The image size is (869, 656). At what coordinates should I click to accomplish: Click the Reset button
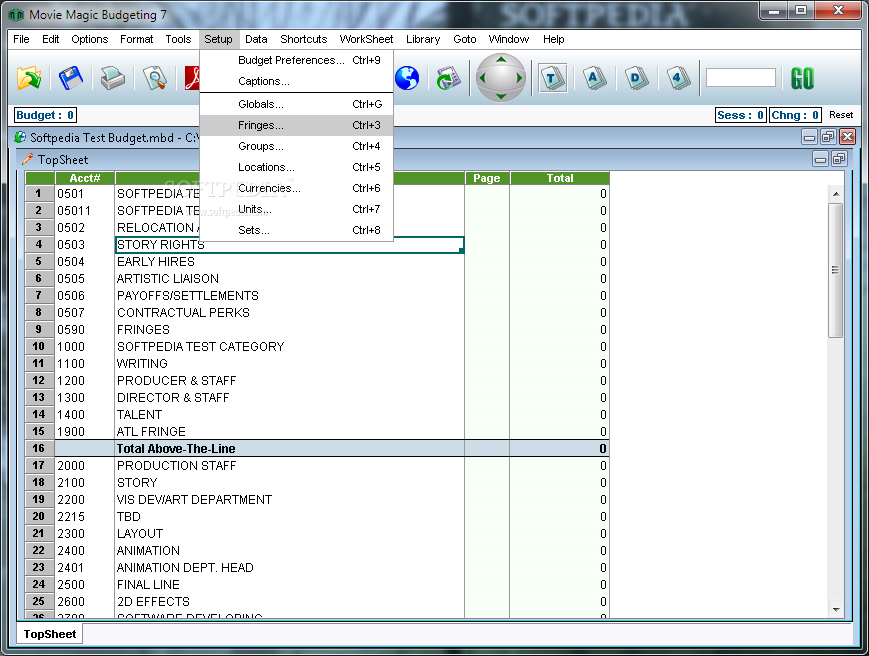(841, 115)
